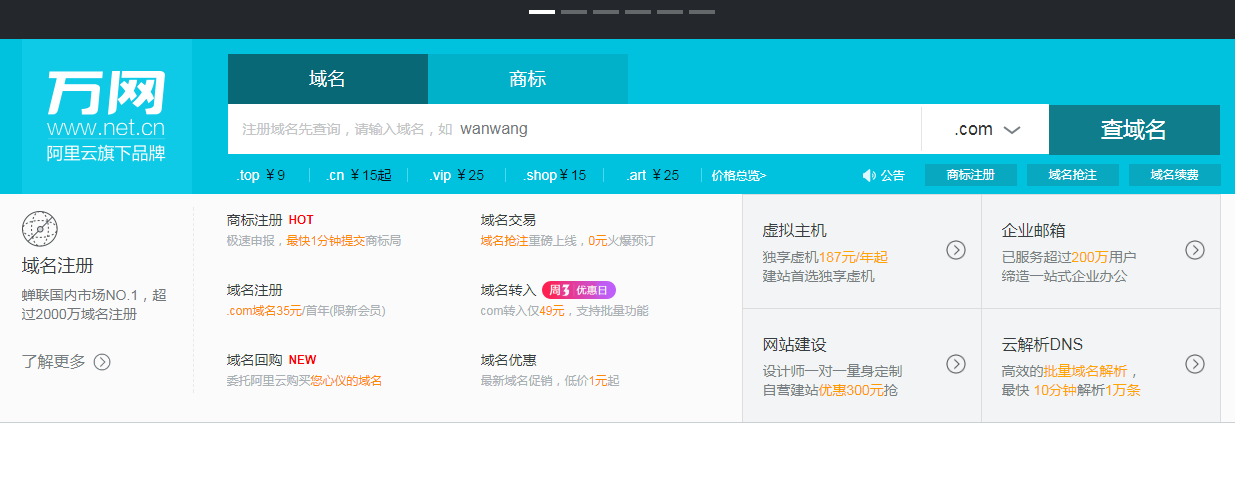Select the sixth carousel indicator bar
Viewport: 1235px width, 478px height.
pyautogui.click(x=702, y=12)
